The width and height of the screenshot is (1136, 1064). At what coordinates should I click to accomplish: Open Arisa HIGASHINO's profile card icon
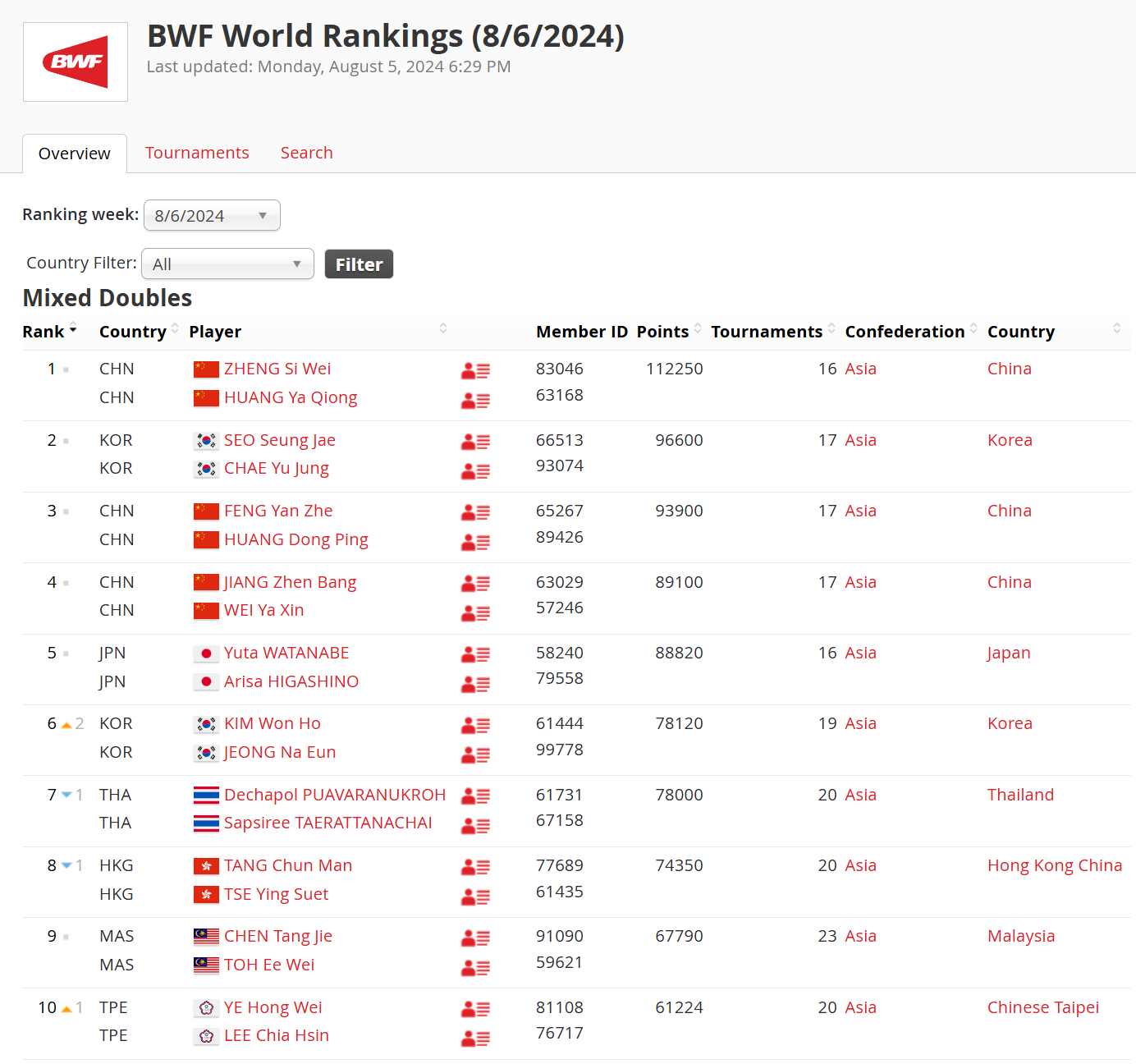point(475,684)
